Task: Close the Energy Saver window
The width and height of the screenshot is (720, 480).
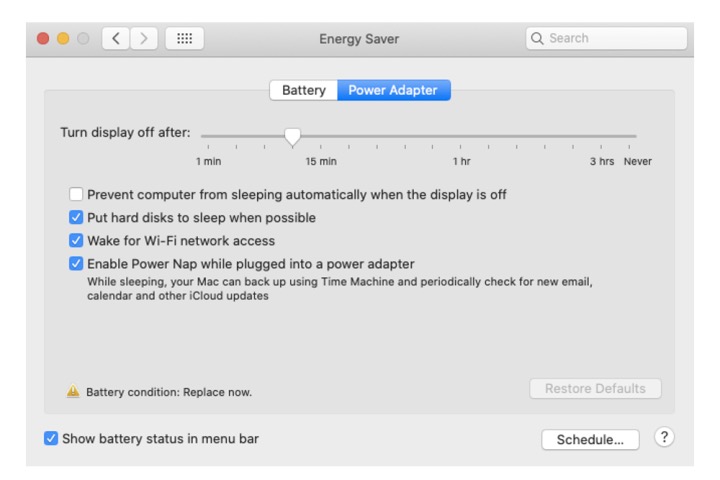Action: click(43, 39)
